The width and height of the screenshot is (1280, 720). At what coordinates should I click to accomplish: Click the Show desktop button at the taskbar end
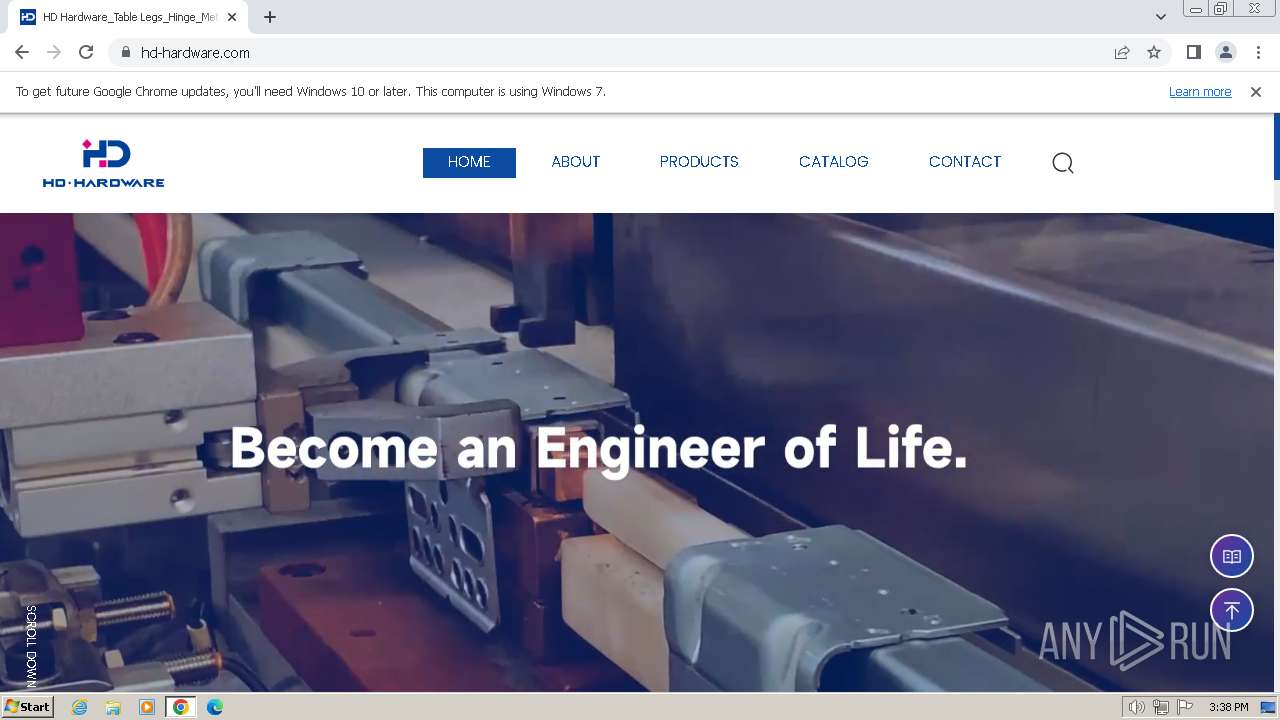1268,707
